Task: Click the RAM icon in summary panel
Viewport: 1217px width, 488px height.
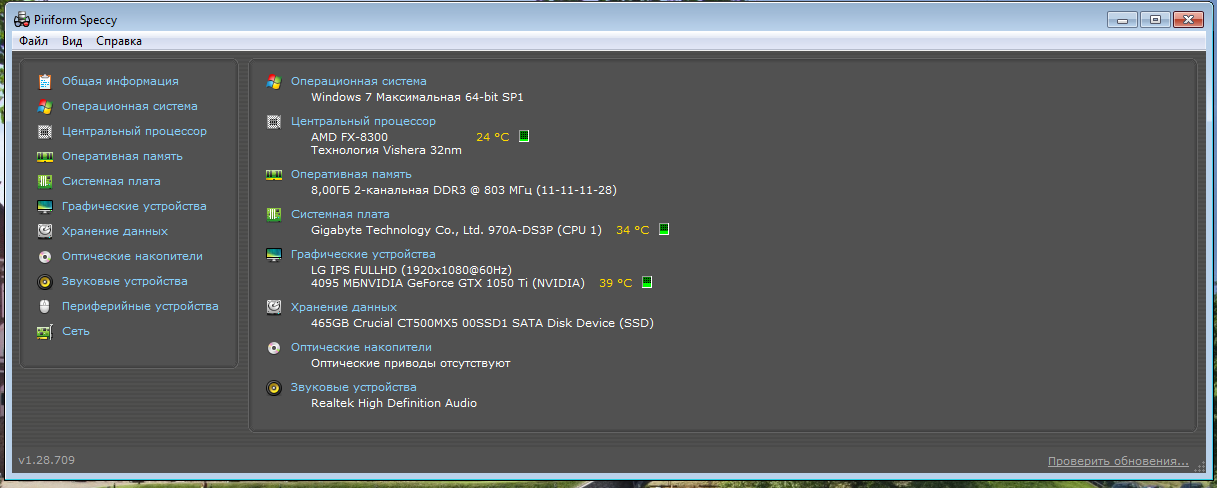Action: pos(274,174)
